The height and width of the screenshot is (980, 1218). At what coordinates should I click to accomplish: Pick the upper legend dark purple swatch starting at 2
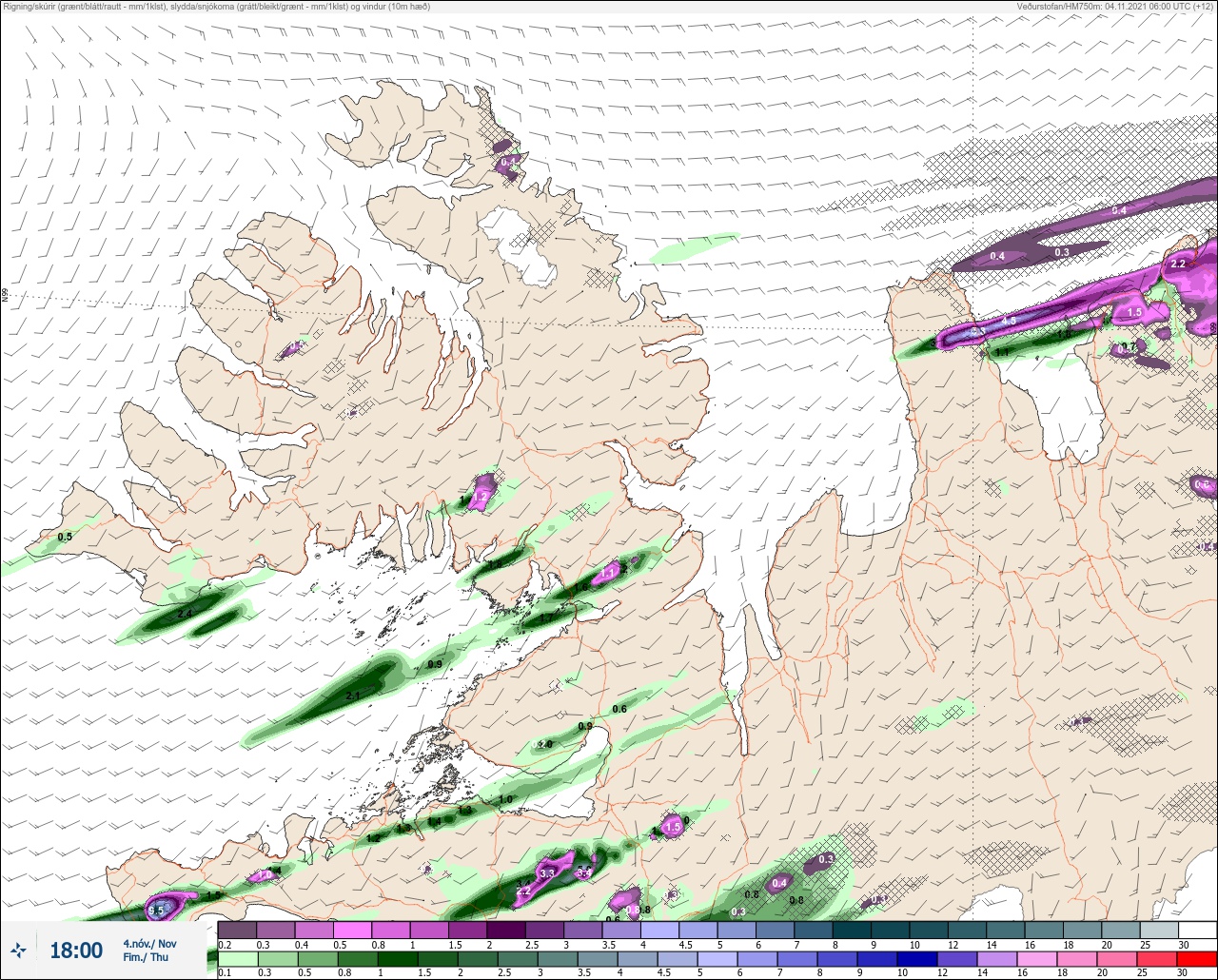[505, 930]
